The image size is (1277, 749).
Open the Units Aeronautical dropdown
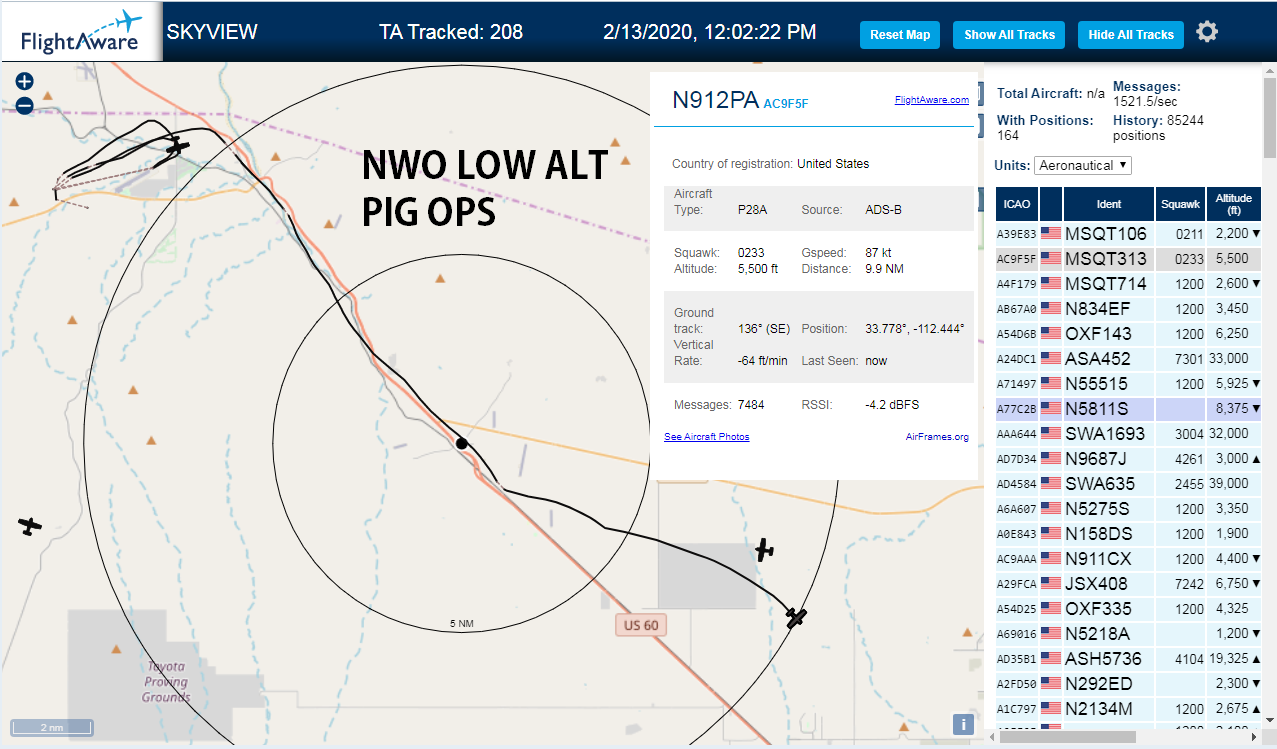[x=1083, y=165]
